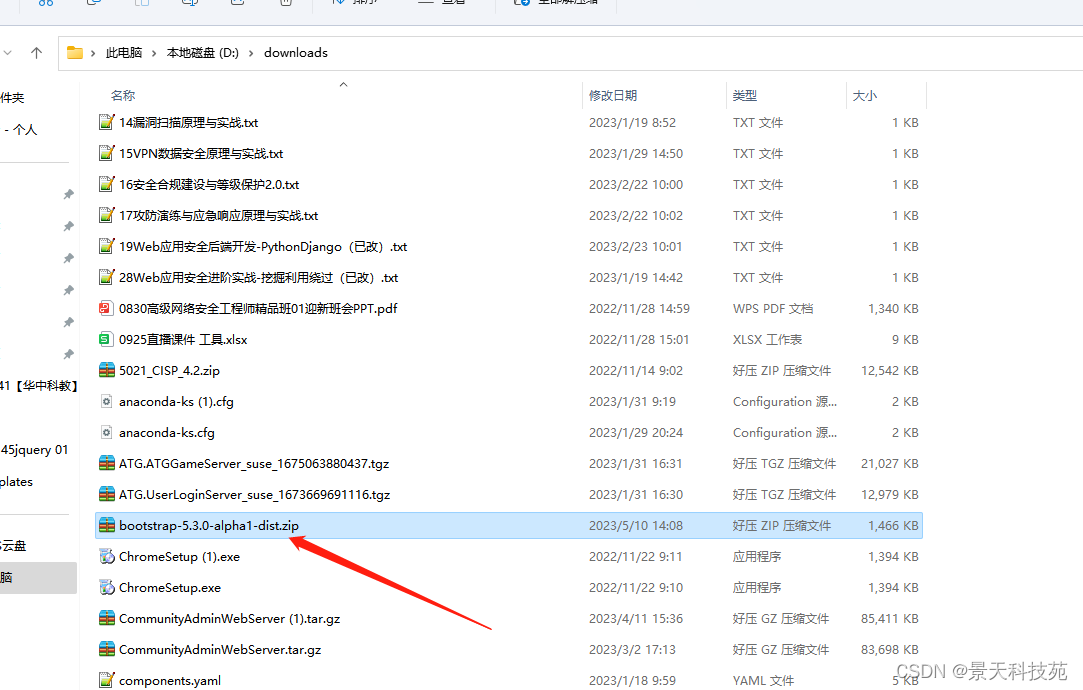Image resolution: width=1083 pixels, height=690 pixels.
Task: Select the archive icon of ATG.UserLoginServer_suse tgz
Action: point(106,495)
